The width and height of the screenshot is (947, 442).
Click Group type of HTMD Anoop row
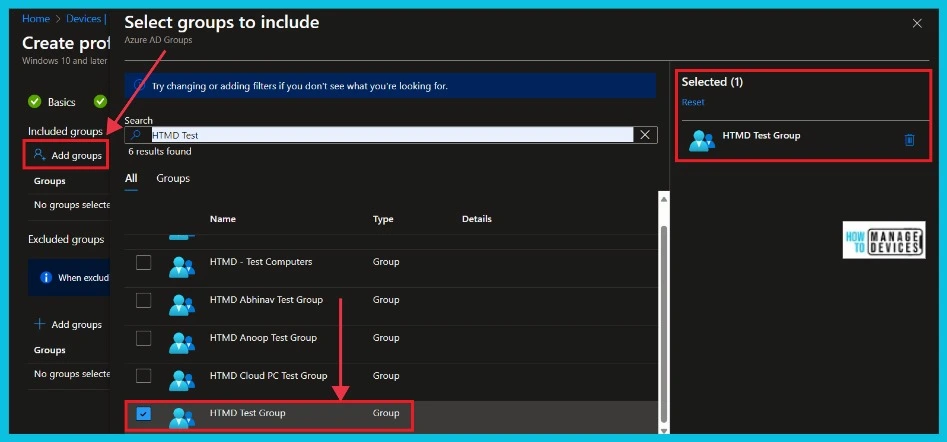point(386,338)
